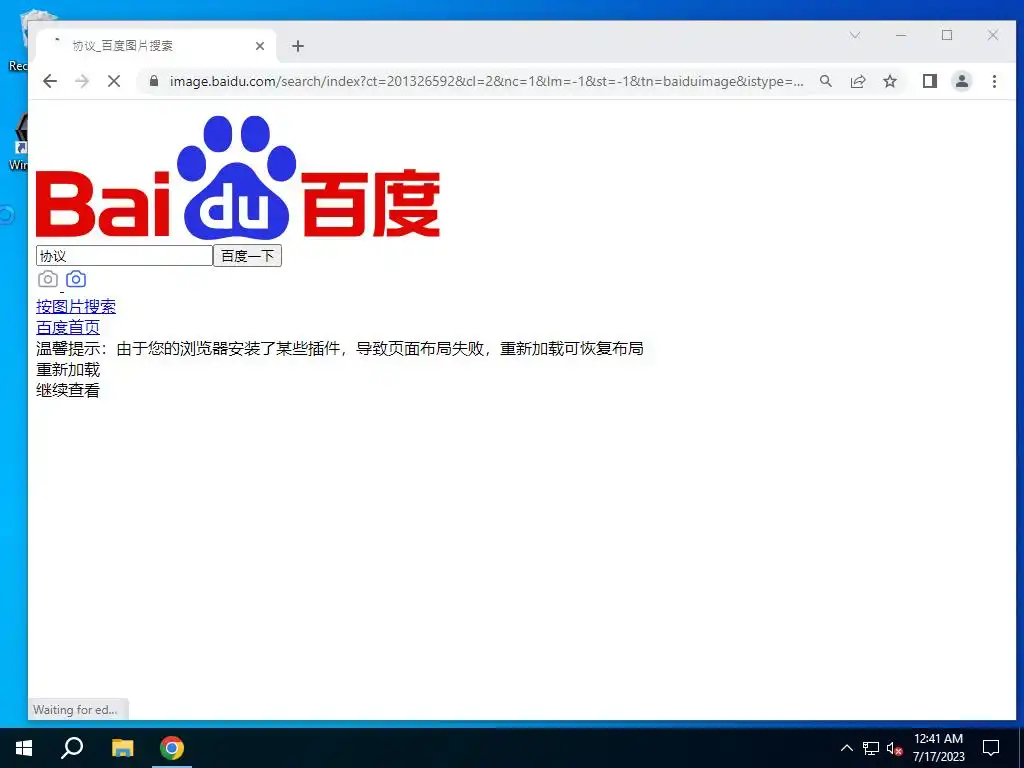Focus the search box containing 协议

point(124,256)
